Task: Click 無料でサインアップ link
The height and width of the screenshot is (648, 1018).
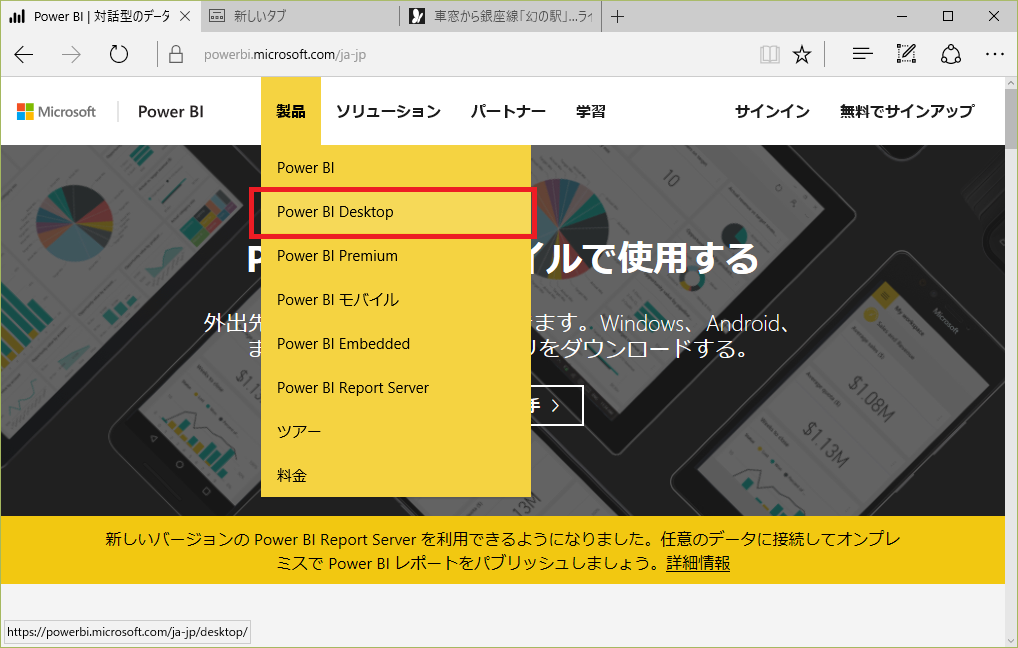Action: (906, 112)
